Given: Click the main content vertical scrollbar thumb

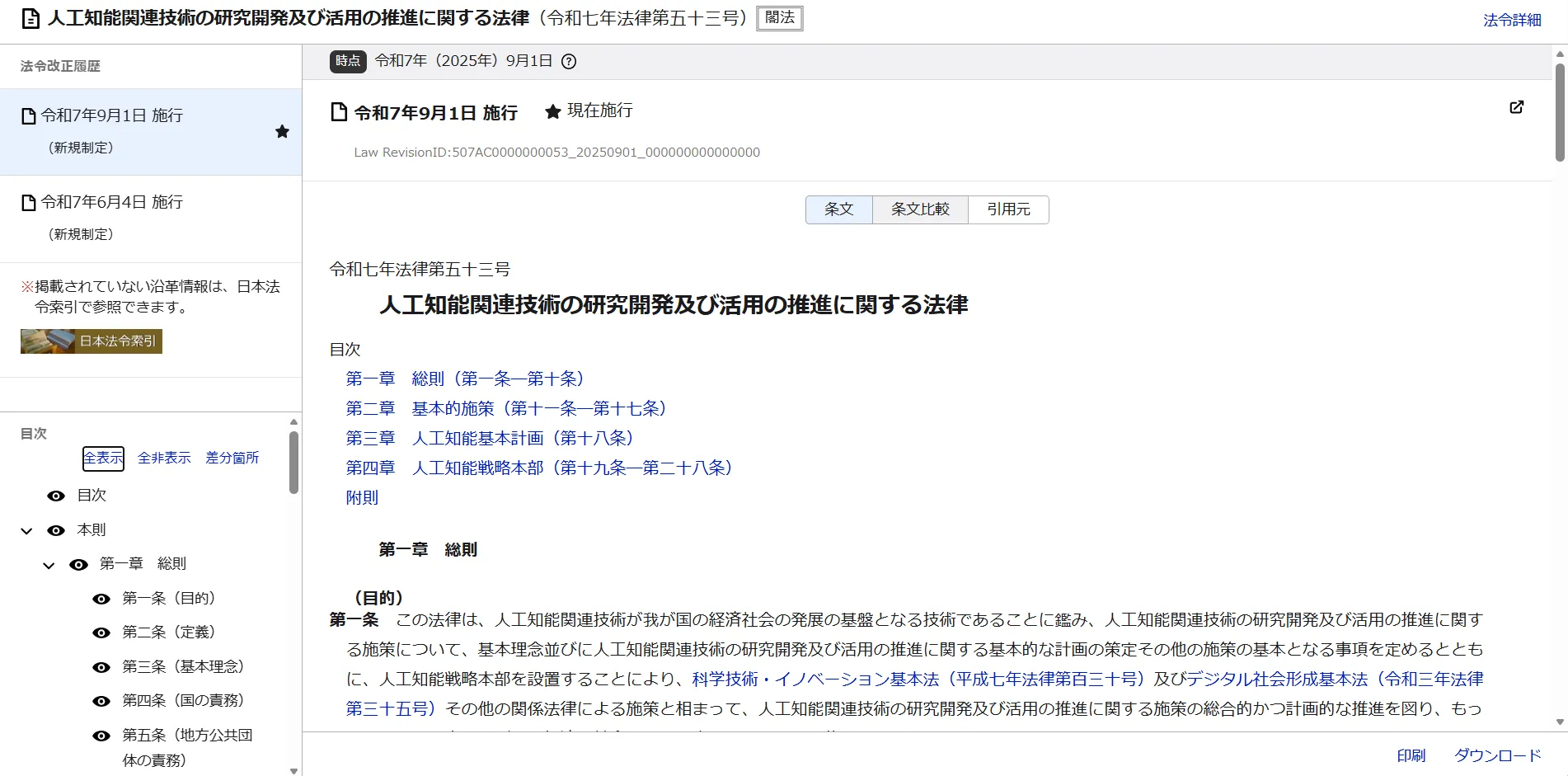Looking at the screenshot, I should (x=1560, y=112).
